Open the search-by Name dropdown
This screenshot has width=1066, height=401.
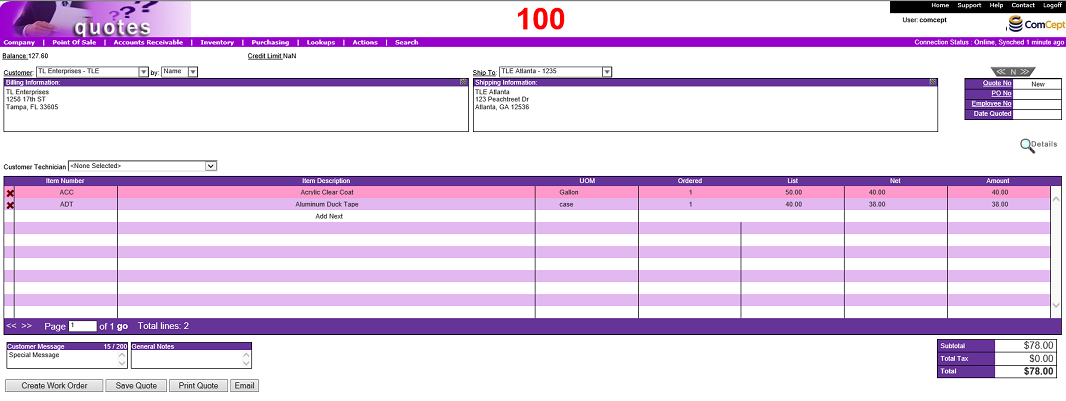point(192,72)
